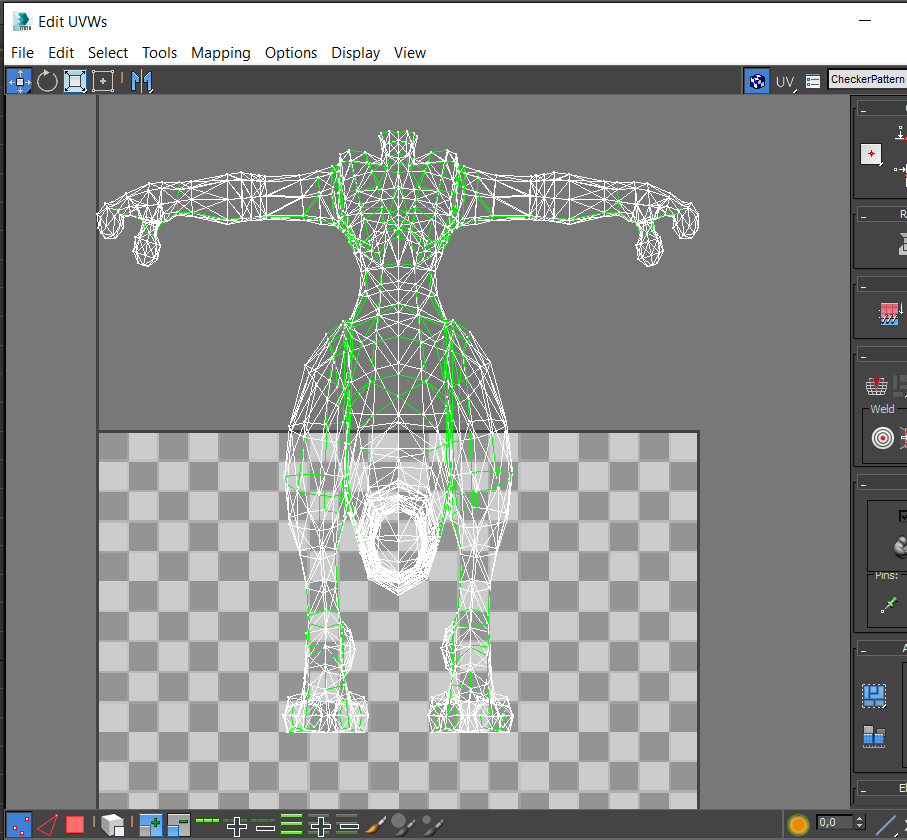Toggle the soft selection orange circle
The width and height of the screenshot is (907, 840).
798,825
